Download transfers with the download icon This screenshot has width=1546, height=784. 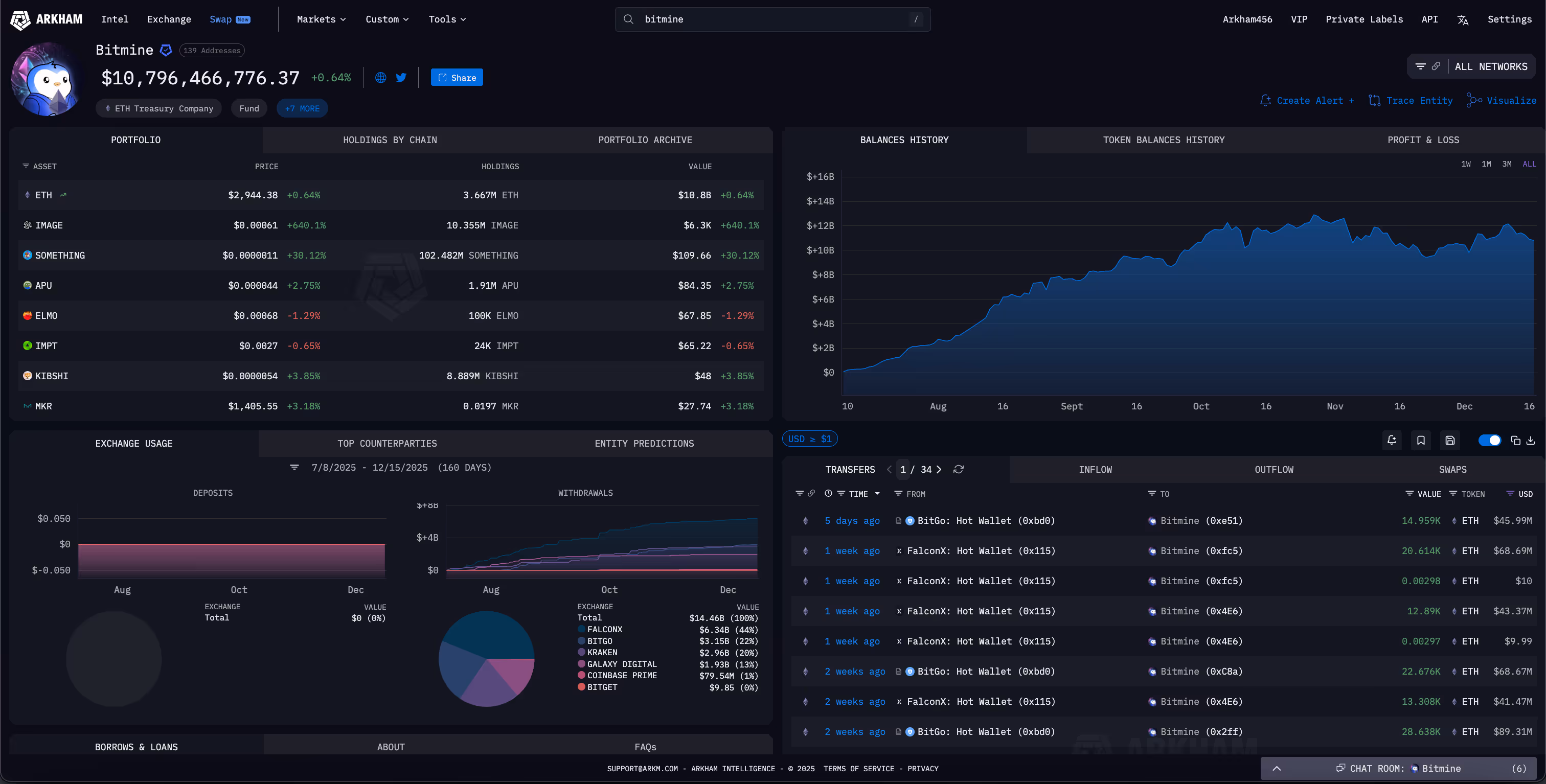(x=1530, y=440)
